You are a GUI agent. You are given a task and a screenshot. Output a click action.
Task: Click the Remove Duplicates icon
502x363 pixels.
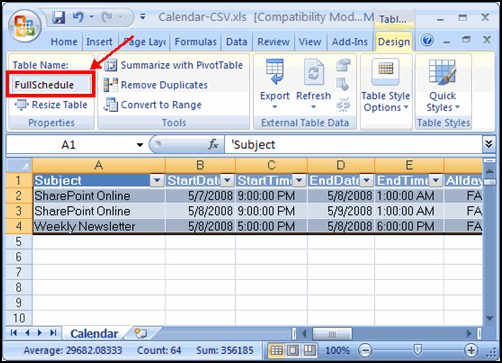tap(110, 85)
